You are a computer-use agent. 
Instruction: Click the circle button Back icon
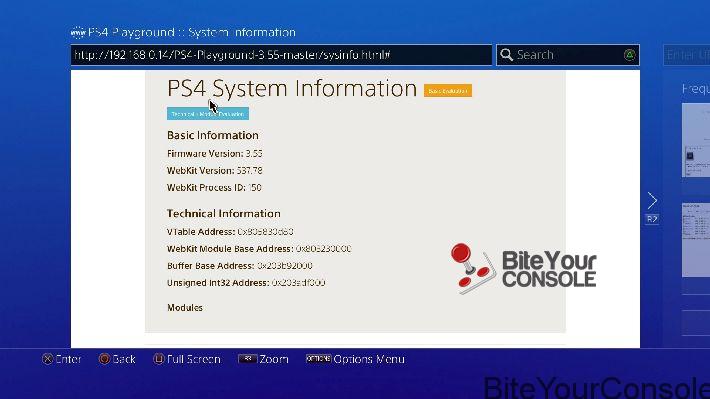104,359
